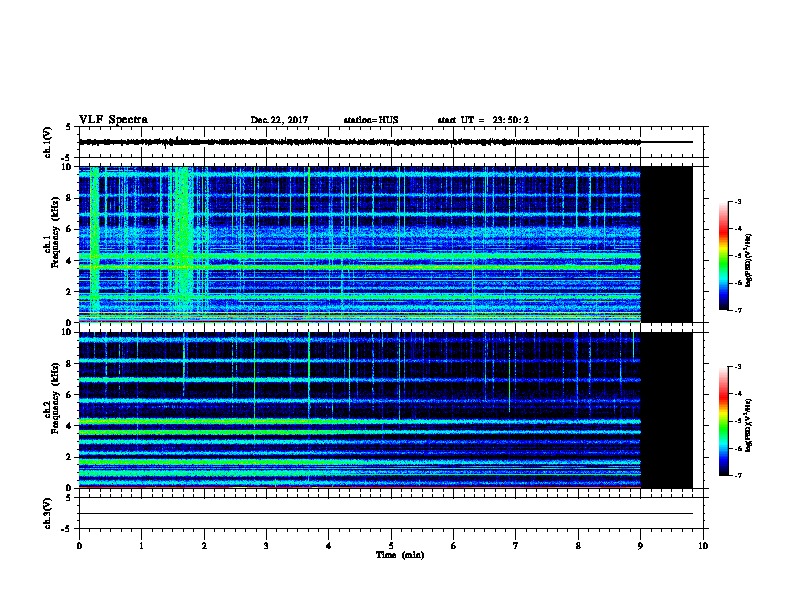
Task: Click the "-7" label on ch.2 color bar
Action: coord(737,475)
